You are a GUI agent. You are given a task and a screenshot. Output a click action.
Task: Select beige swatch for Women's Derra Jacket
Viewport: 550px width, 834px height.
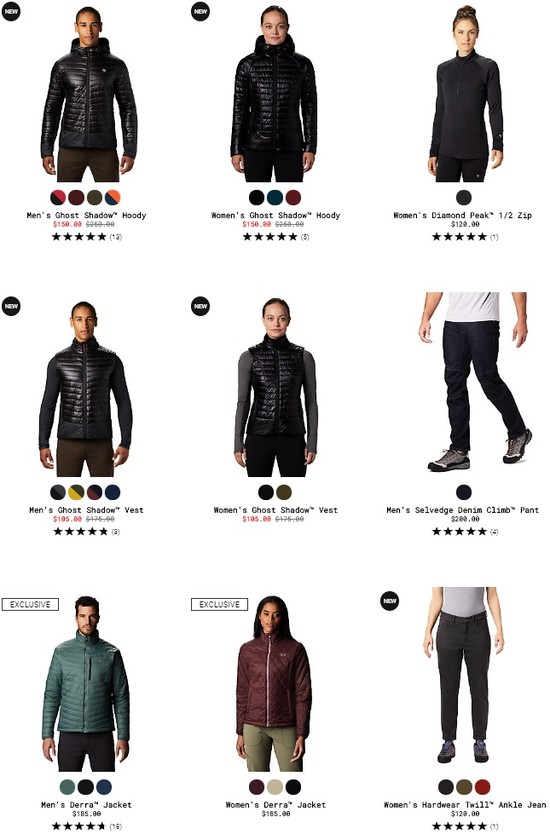pyautogui.click(x=275, y=787)
